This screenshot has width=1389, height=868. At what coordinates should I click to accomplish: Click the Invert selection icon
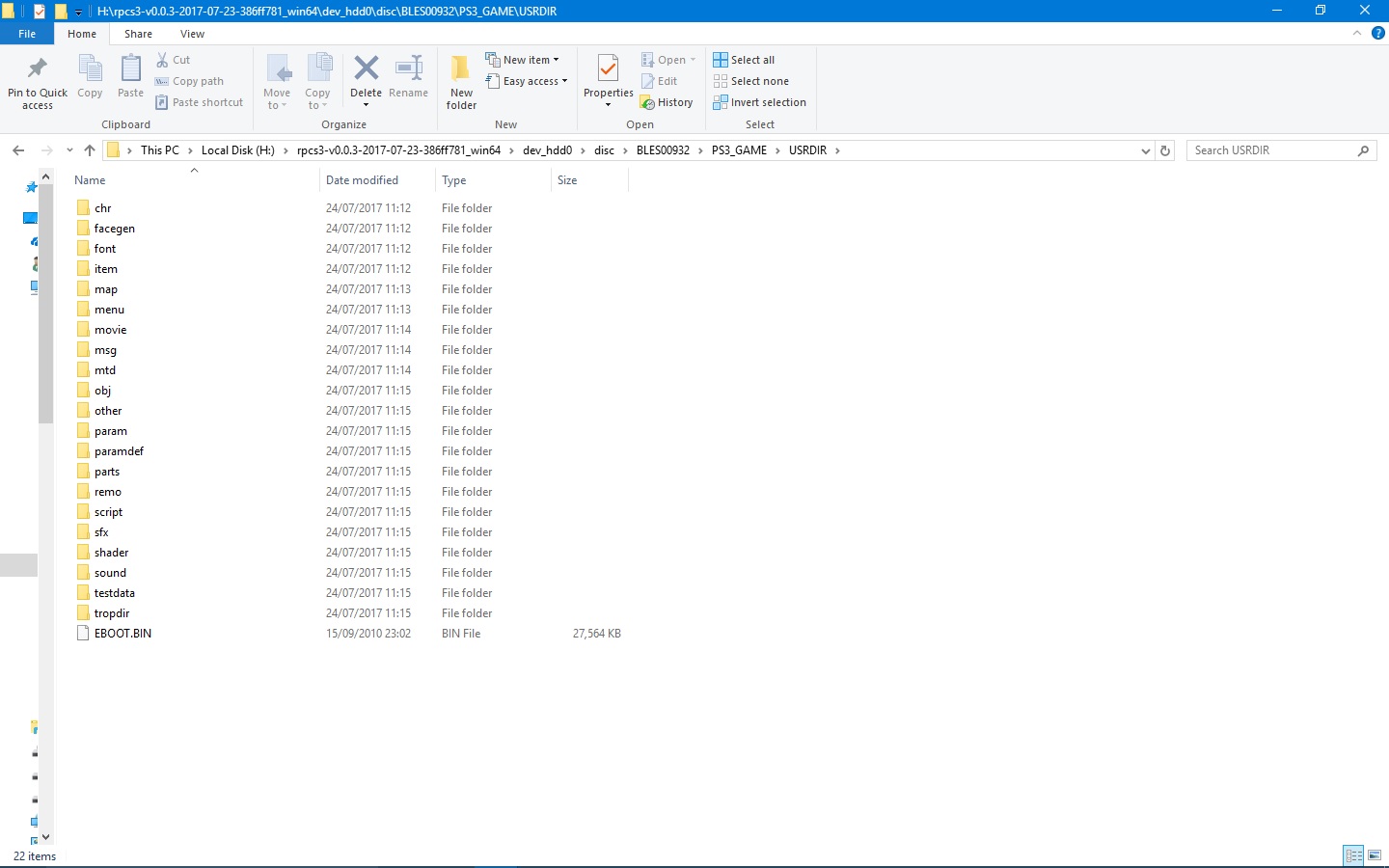click(721, 102)
